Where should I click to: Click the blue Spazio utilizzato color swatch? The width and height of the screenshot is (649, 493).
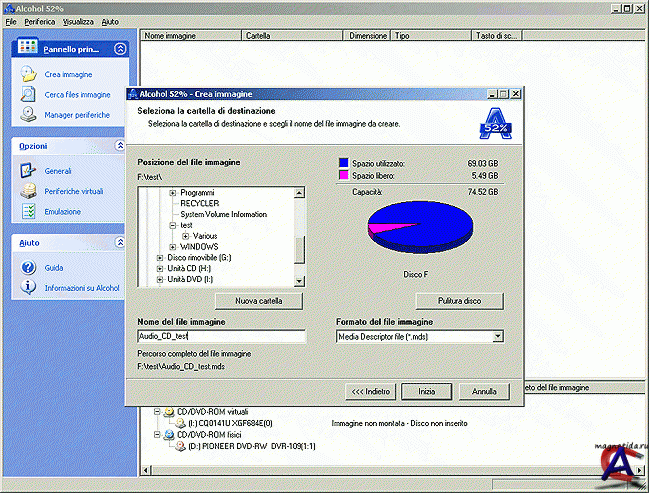point(343,161)
